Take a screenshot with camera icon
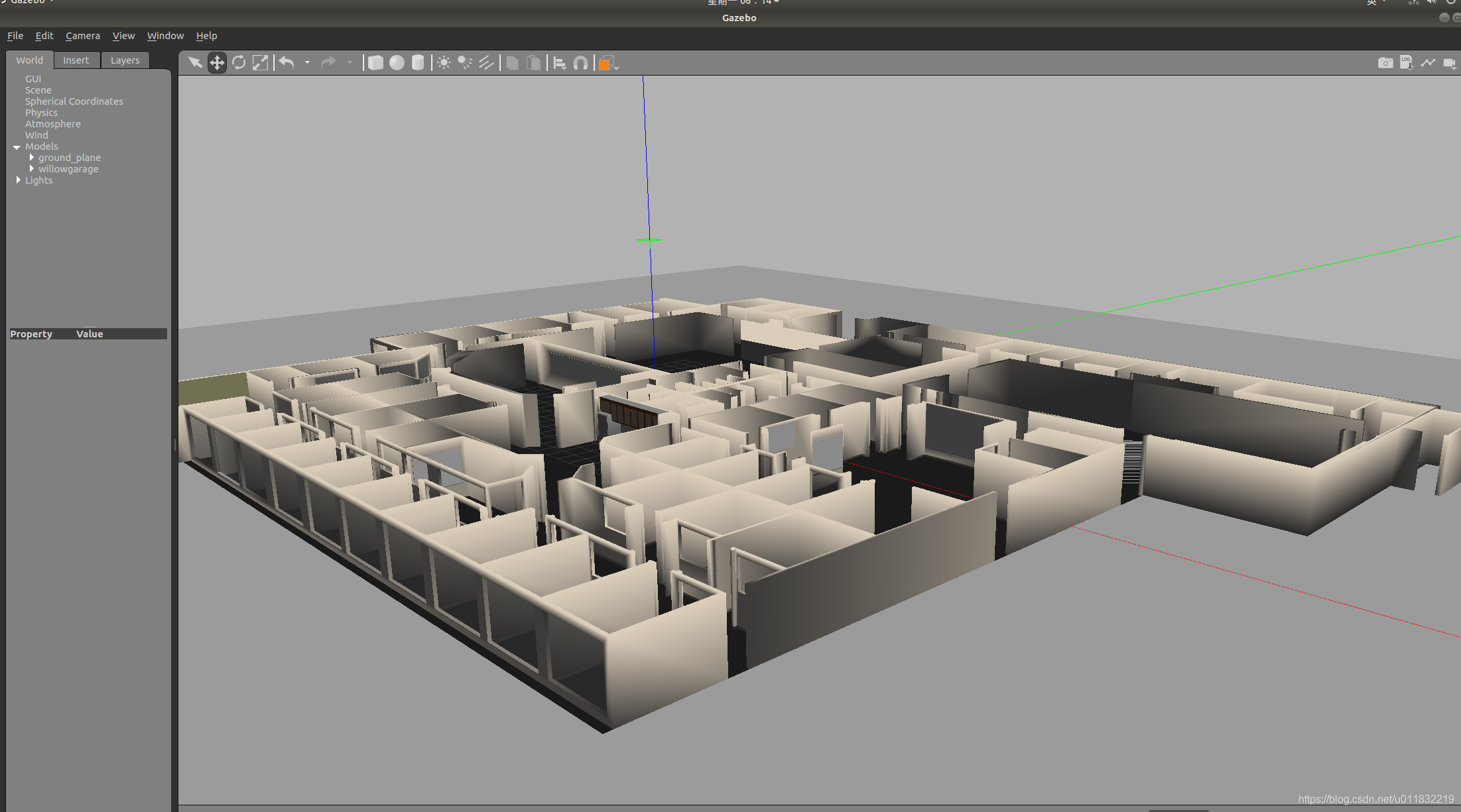The image size is (1461, 812). point(1385,63)
